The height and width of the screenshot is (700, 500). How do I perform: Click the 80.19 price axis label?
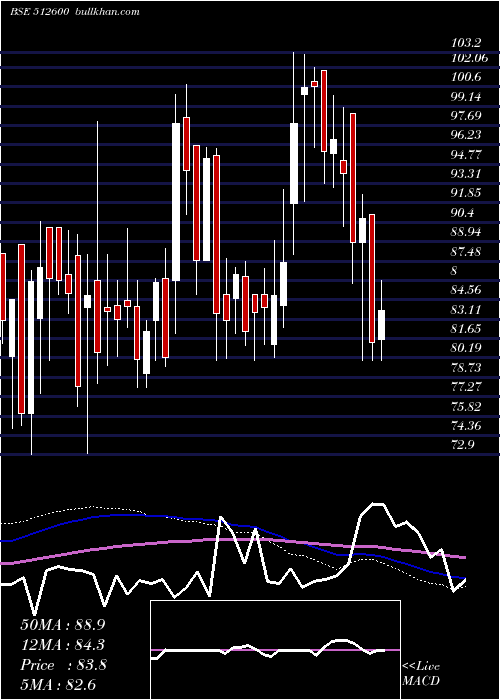click(x=466, y=348)
